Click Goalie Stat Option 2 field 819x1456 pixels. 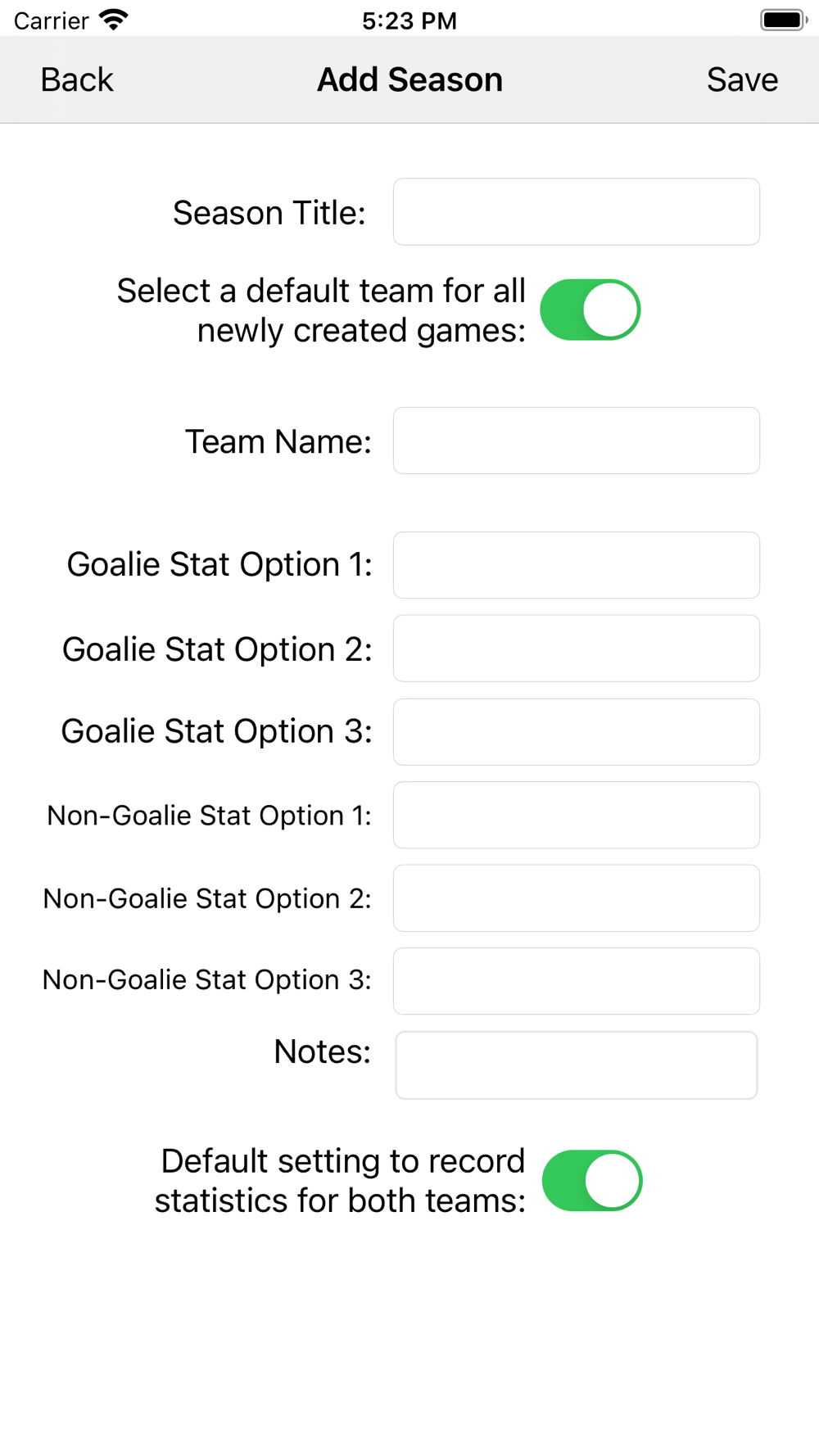coord(576,649)
